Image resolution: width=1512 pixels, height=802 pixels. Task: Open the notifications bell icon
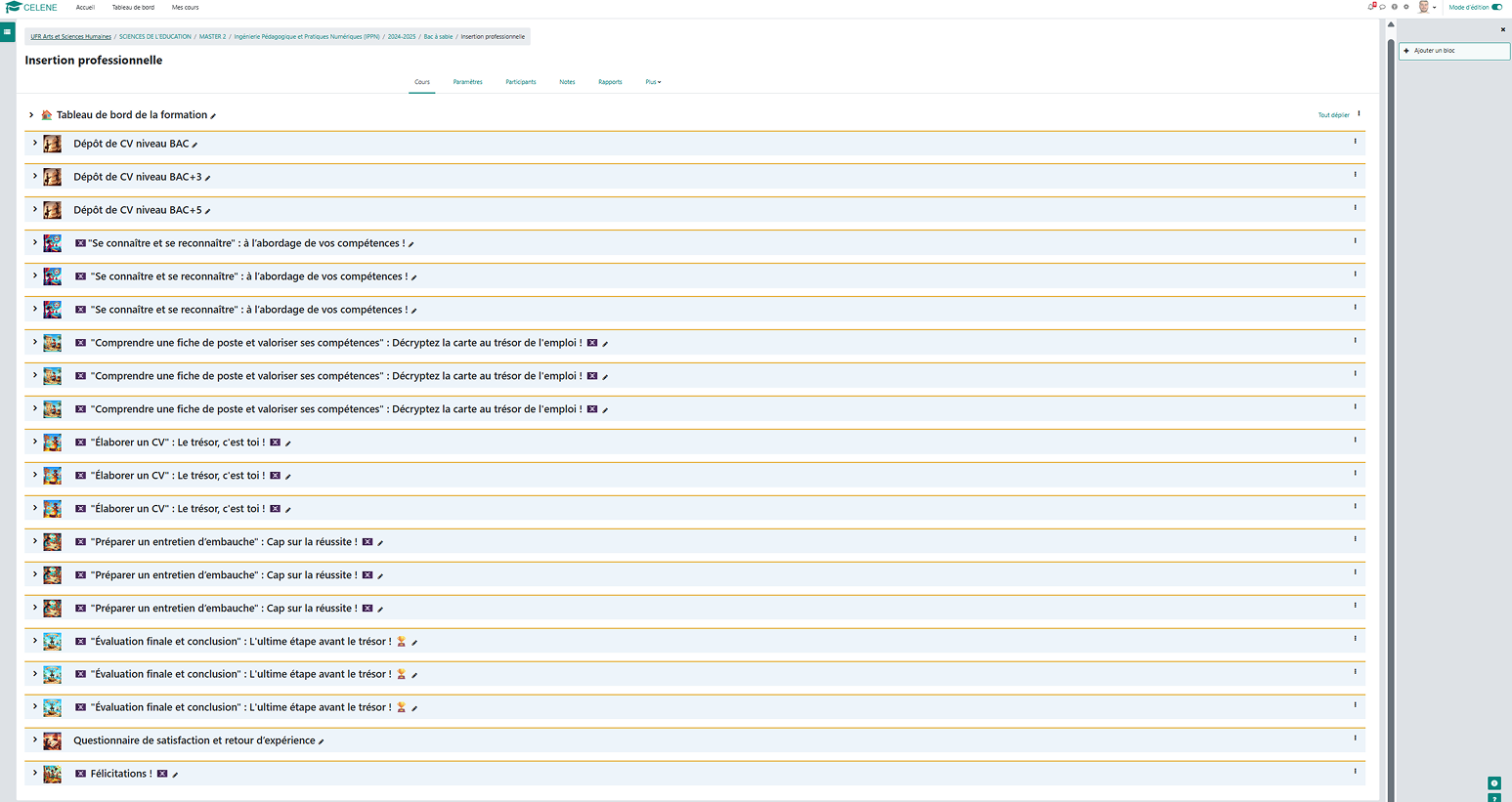click(x=1371, y=7)
